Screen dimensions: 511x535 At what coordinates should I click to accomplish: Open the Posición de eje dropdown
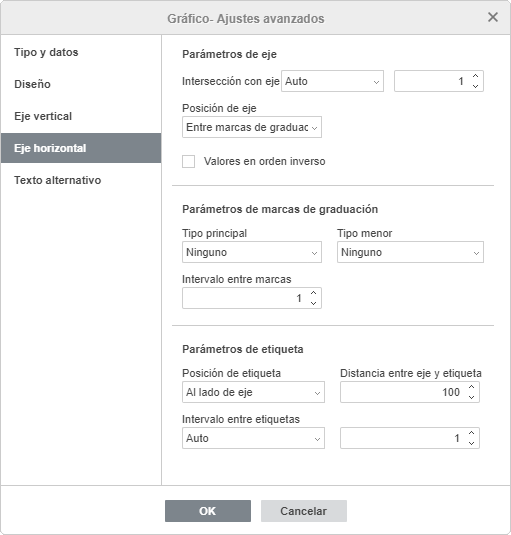(252, 127)
